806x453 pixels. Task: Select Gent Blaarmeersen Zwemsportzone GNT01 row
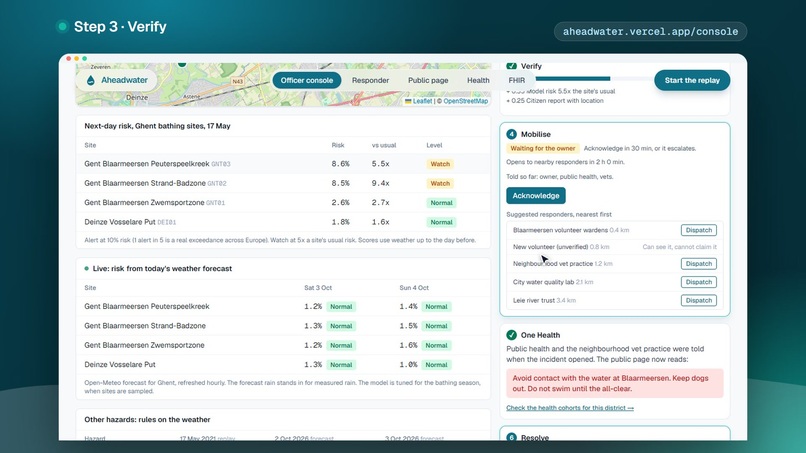pyautogui.click(x=283, y=203)
